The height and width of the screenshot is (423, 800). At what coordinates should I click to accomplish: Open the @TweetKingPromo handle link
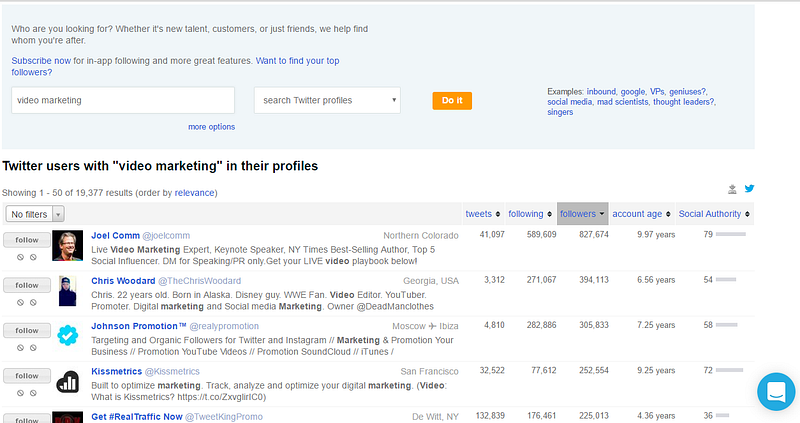click(x=224, y=417)
